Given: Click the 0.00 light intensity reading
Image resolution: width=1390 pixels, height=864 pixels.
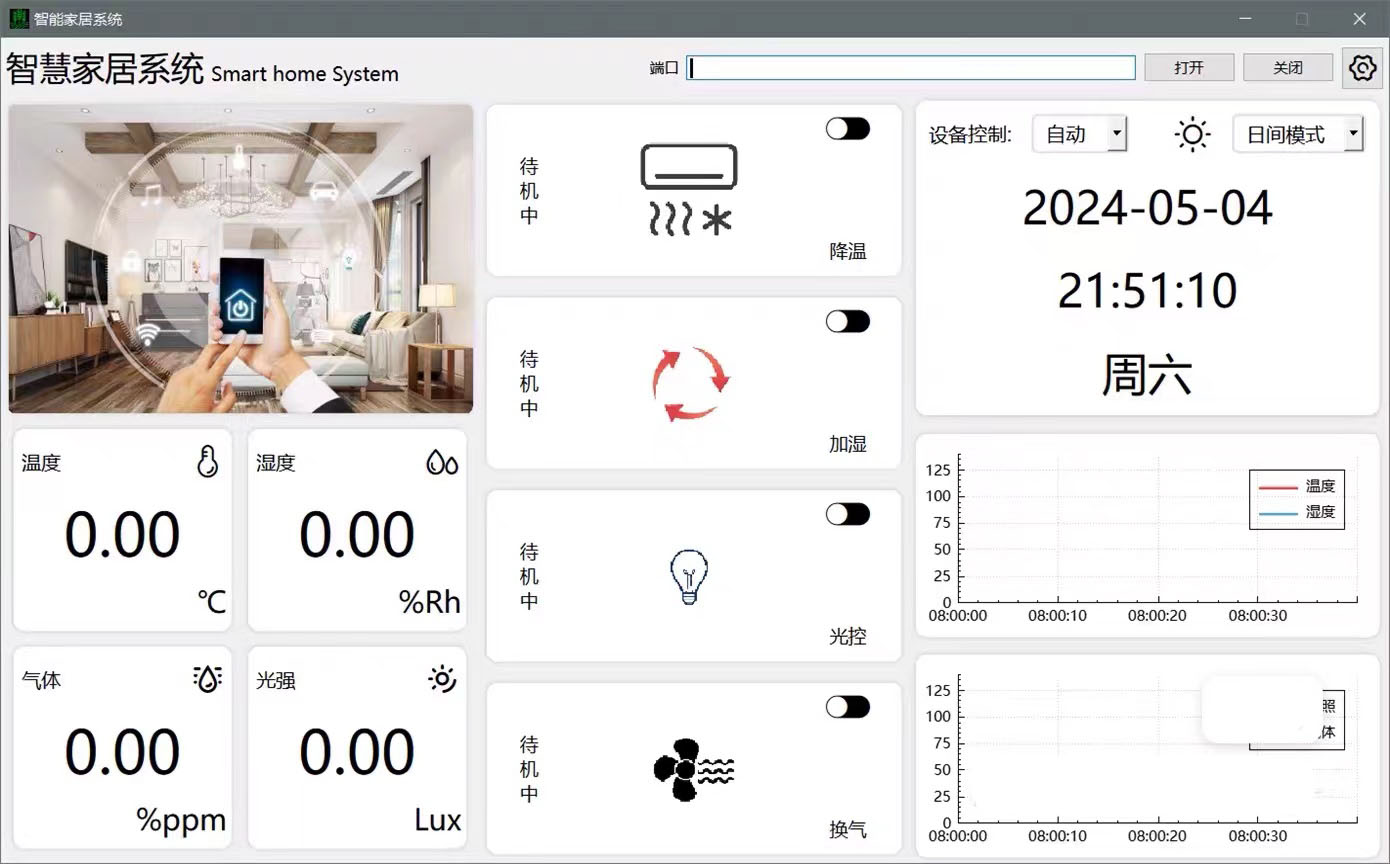Looking at the screenshot, I should [x=357, y=752].
